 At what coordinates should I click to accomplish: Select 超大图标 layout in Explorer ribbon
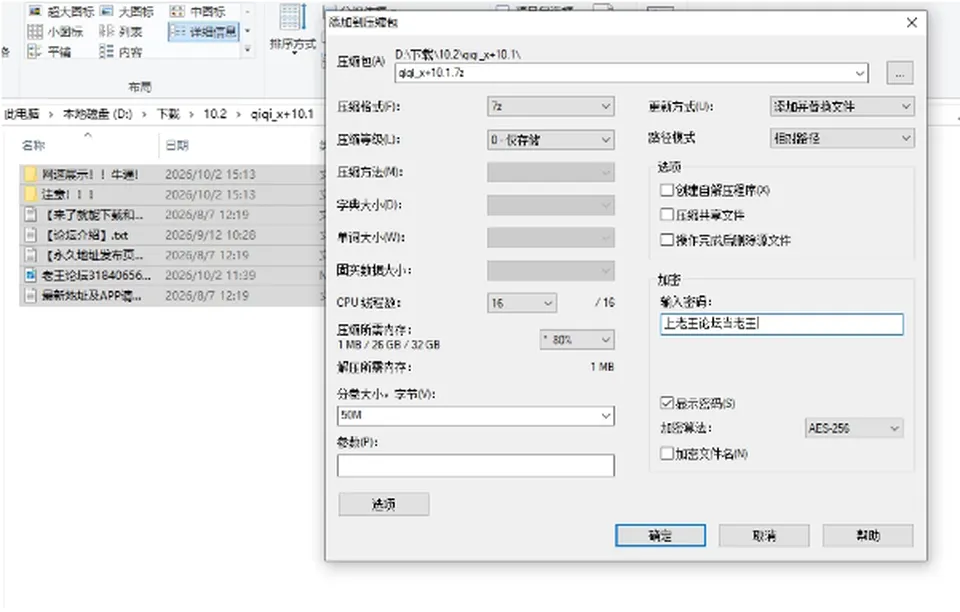coord(61,12)
